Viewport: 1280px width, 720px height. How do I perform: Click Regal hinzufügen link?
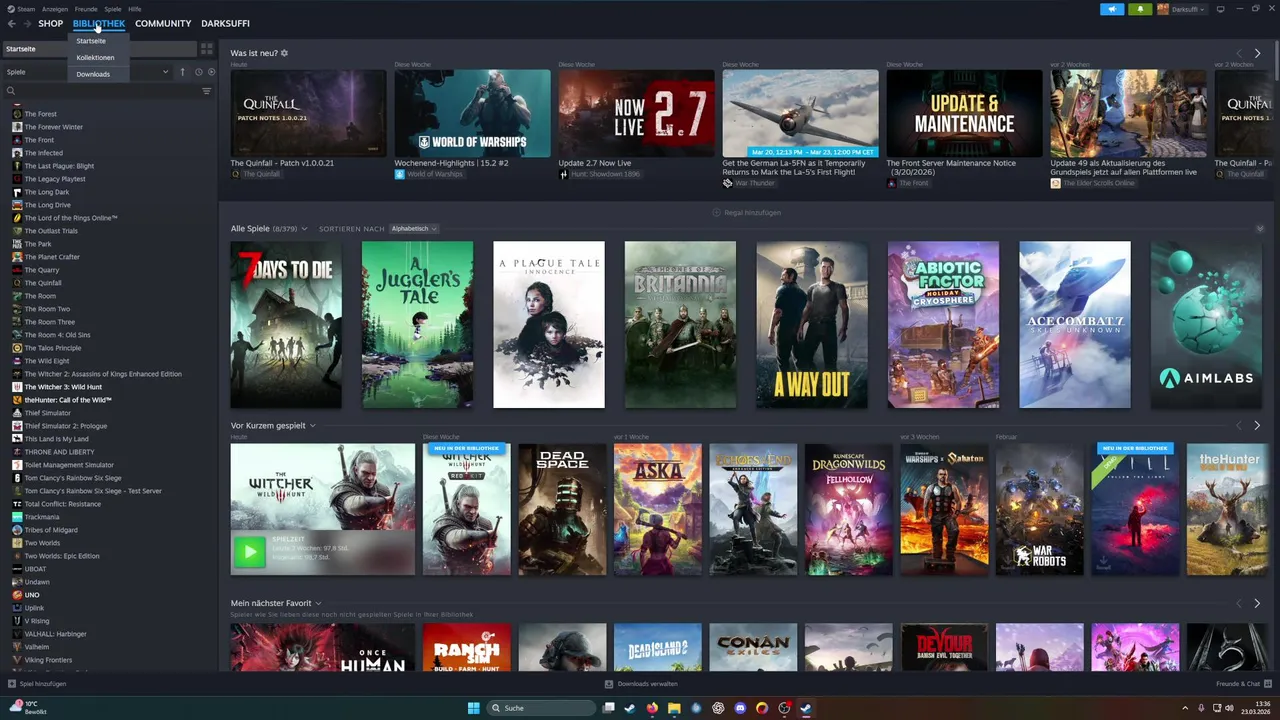(x=746, y=213)
